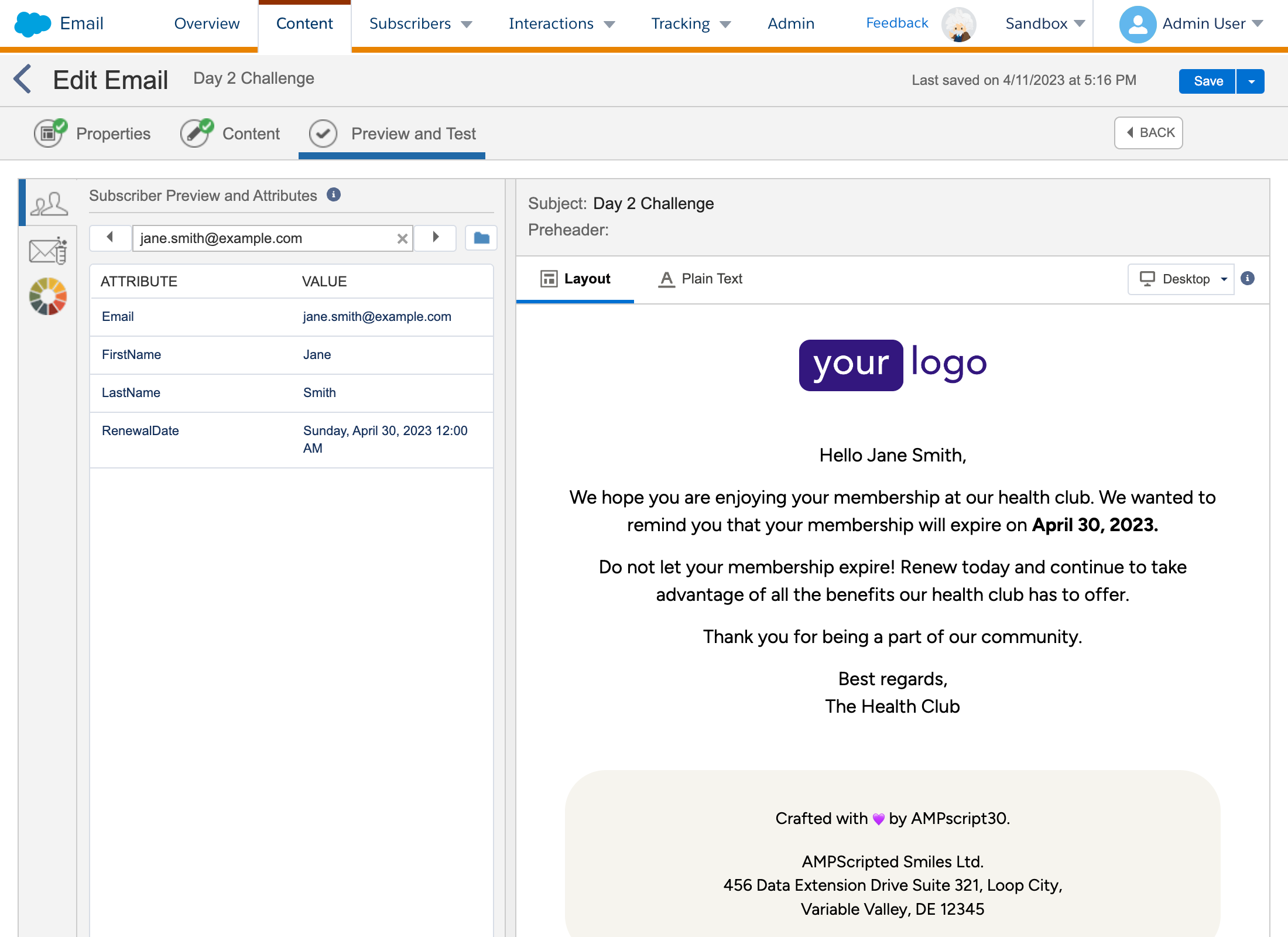
Task: Click the Einstein mascot icon
Action: click(958, 24)
